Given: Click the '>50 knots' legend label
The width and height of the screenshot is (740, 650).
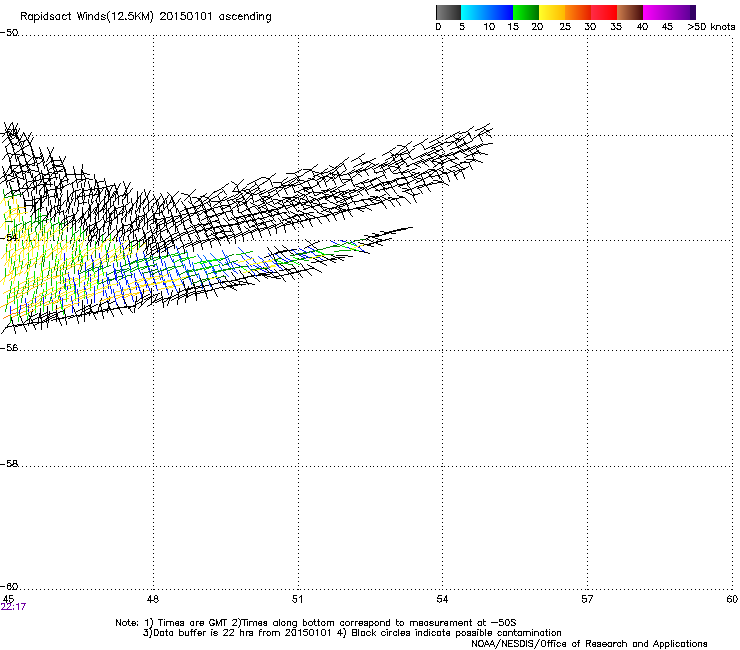Looking at the screenshot, I should coord(711,27).
